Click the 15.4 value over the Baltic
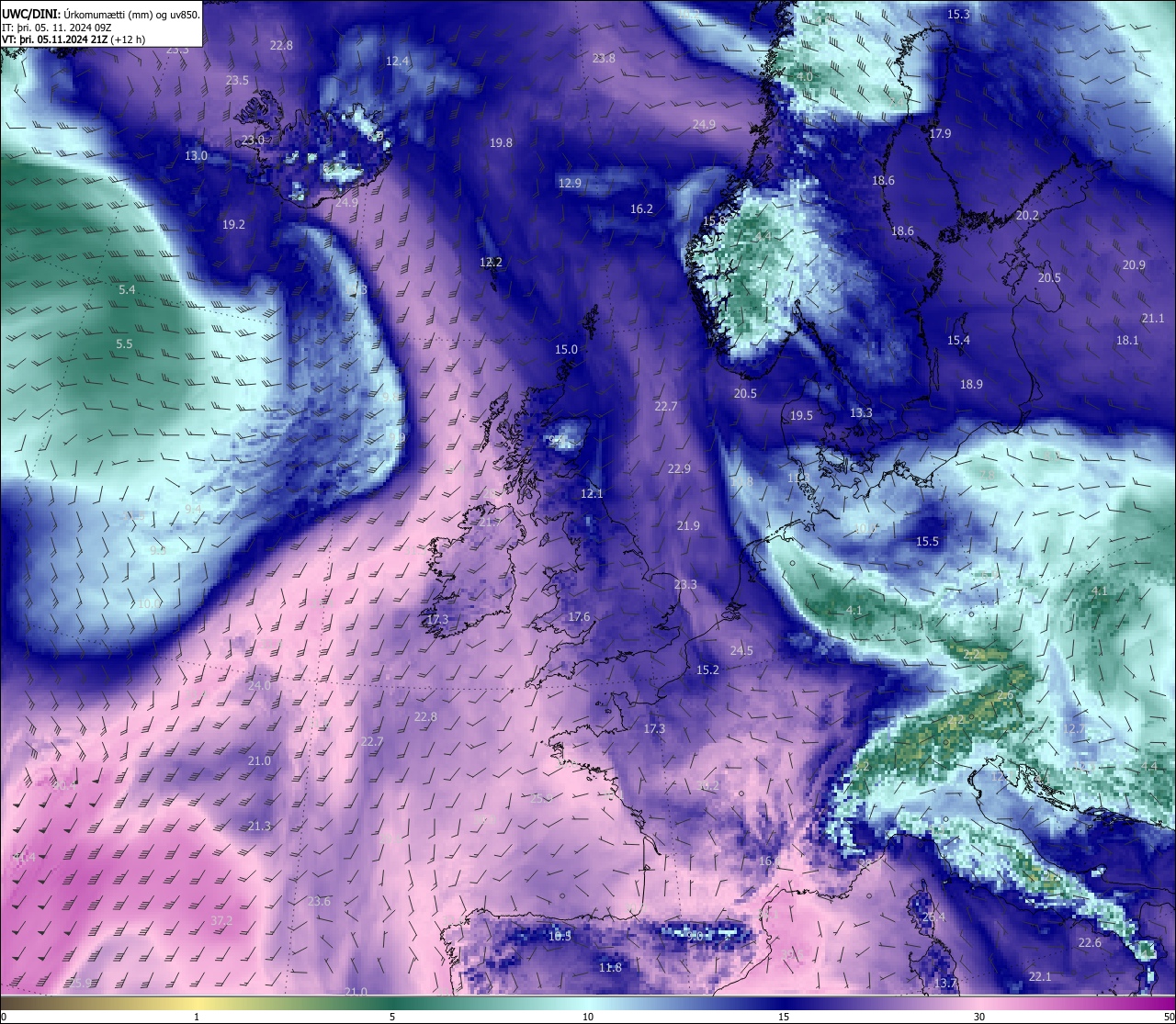Viewport: 1176px width, 1024px height. pos(958,341)
